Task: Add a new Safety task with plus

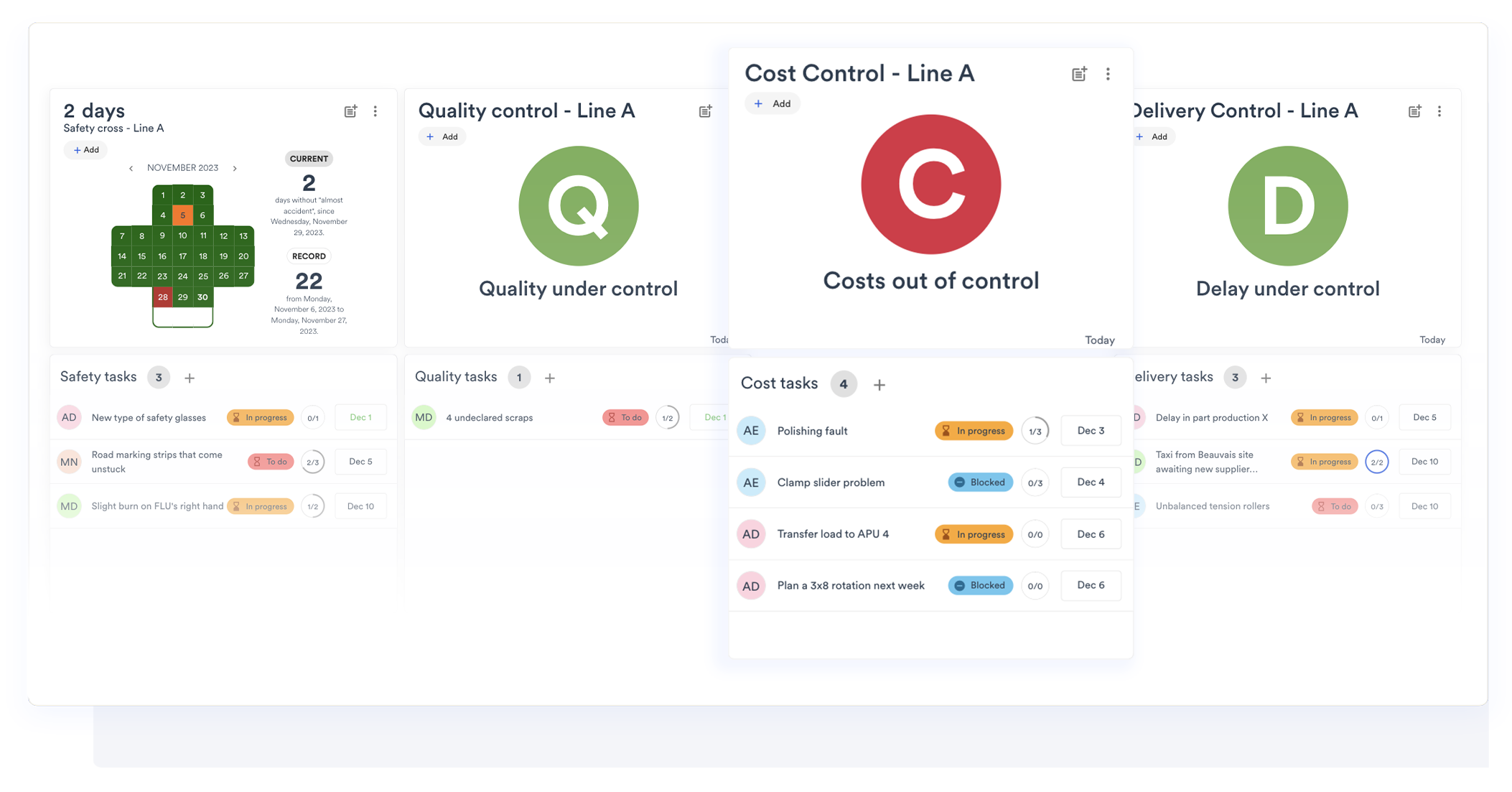Action: [190, 378]
